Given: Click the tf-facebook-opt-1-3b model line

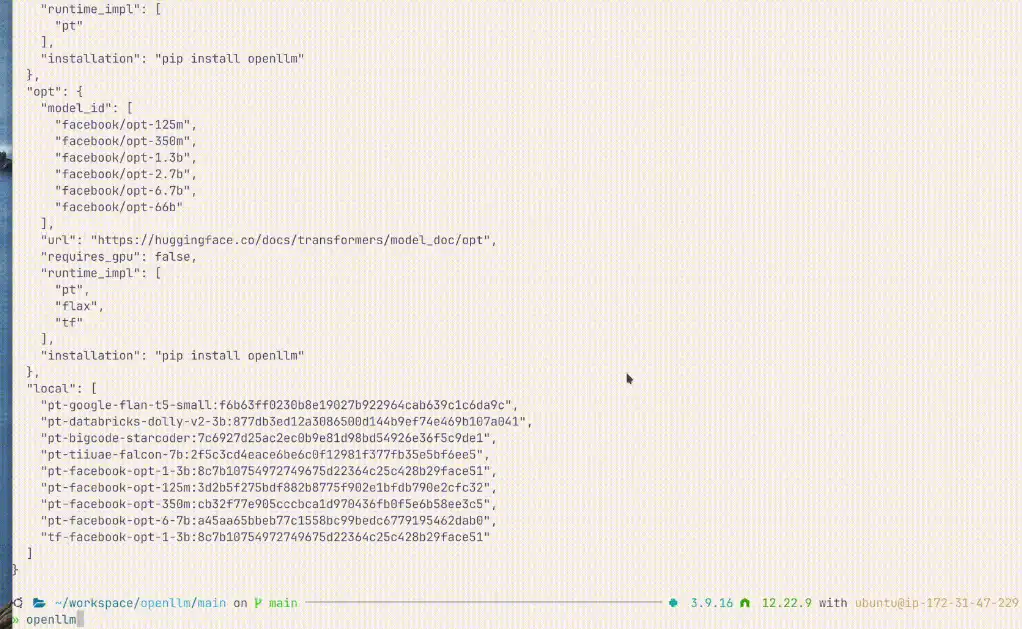Looking at the screenshot, I should pyautogui.click(x=265, y=537).
